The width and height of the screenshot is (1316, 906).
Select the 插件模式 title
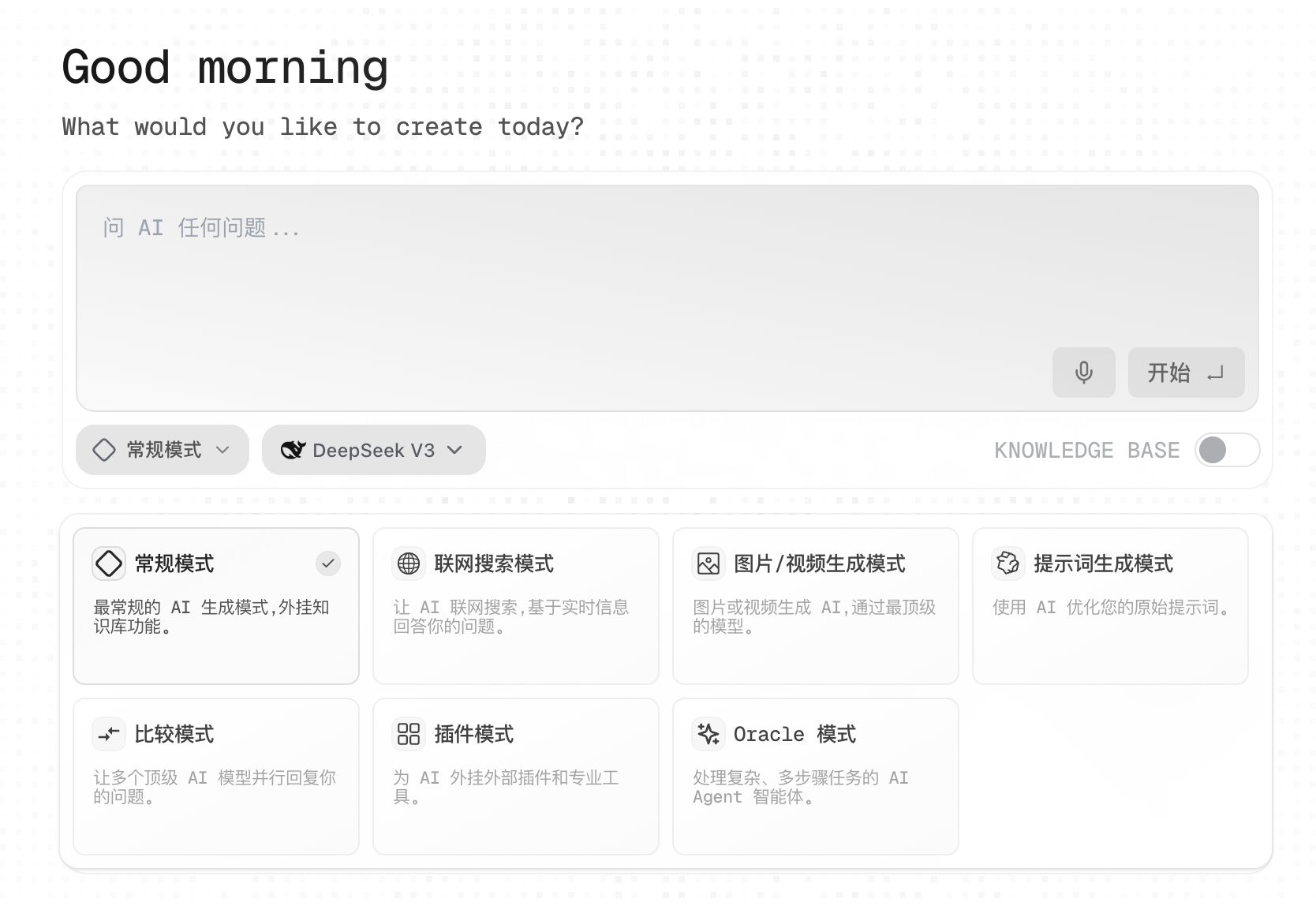(x=474, y=734)
